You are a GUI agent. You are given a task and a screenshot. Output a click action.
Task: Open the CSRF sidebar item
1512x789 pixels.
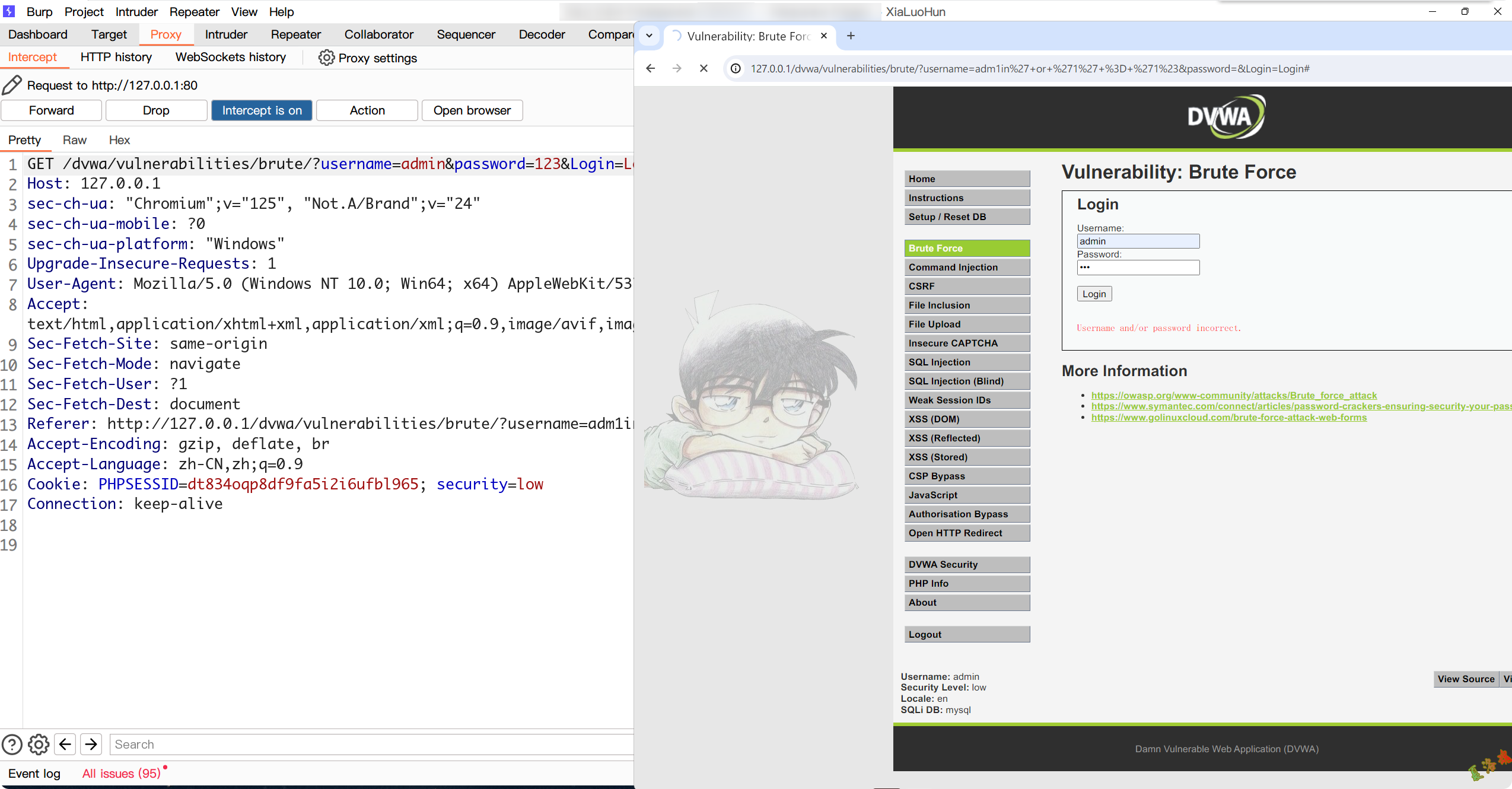(967, 286)
